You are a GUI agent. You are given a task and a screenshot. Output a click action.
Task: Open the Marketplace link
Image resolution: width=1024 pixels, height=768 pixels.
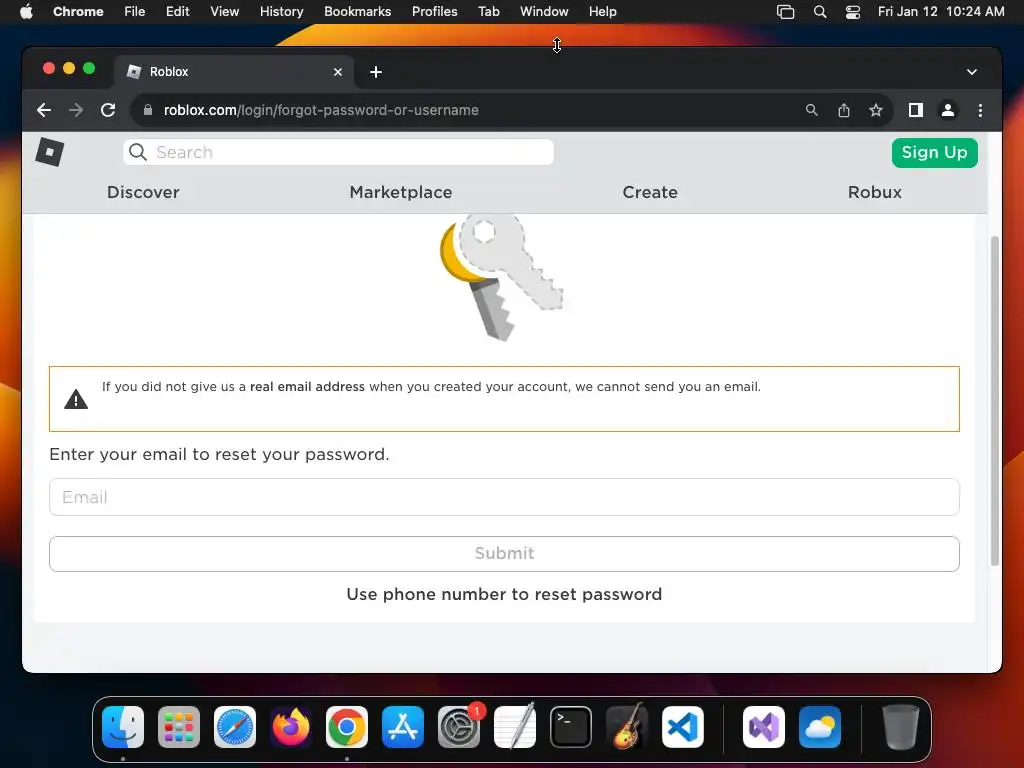[400, 193]
